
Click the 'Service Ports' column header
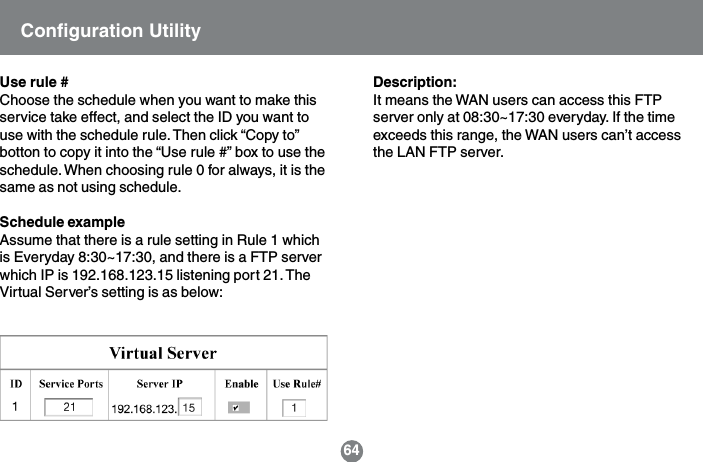click(x=71, y=384)
